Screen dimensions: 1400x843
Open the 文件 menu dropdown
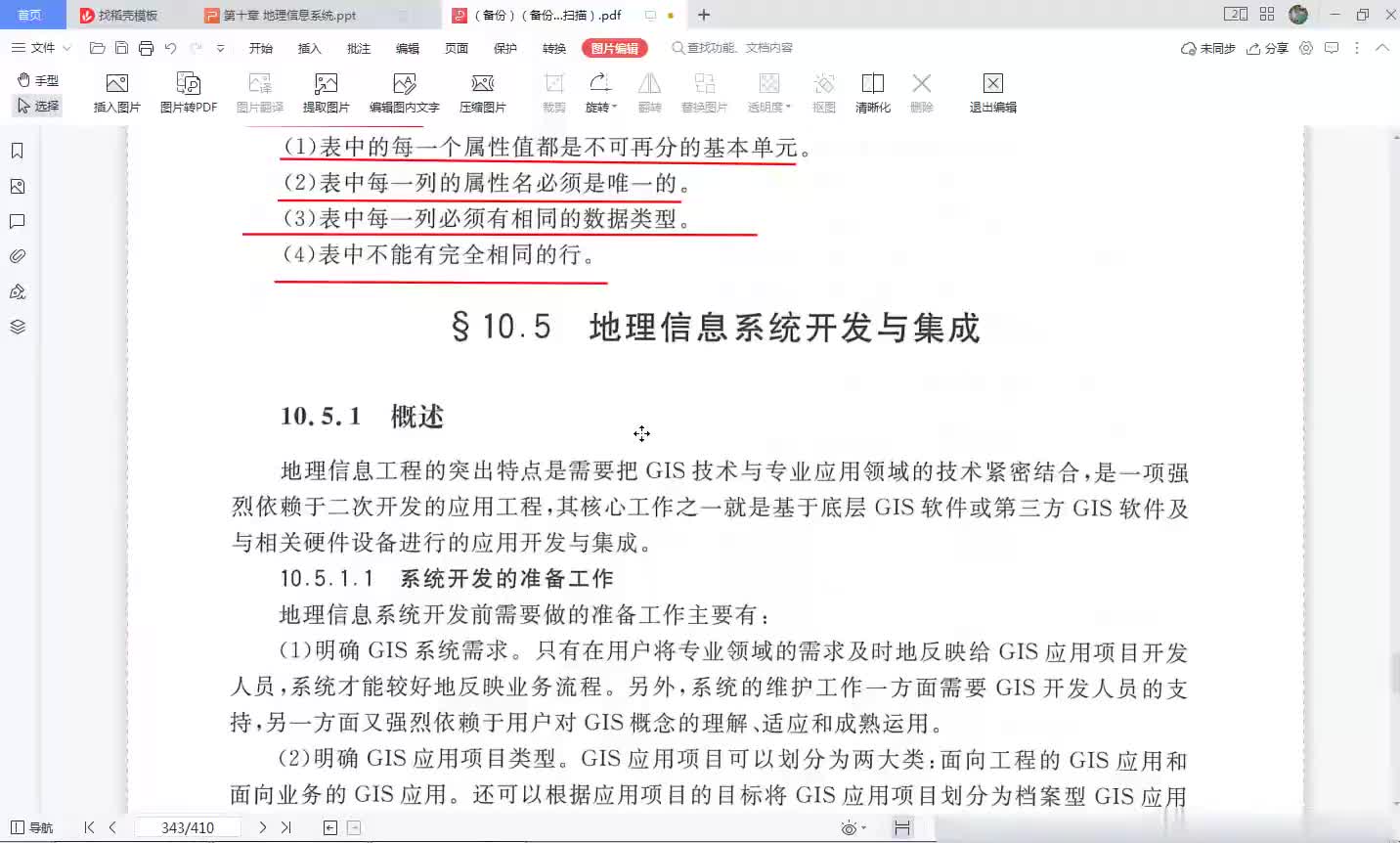click(x=41, y=48)
